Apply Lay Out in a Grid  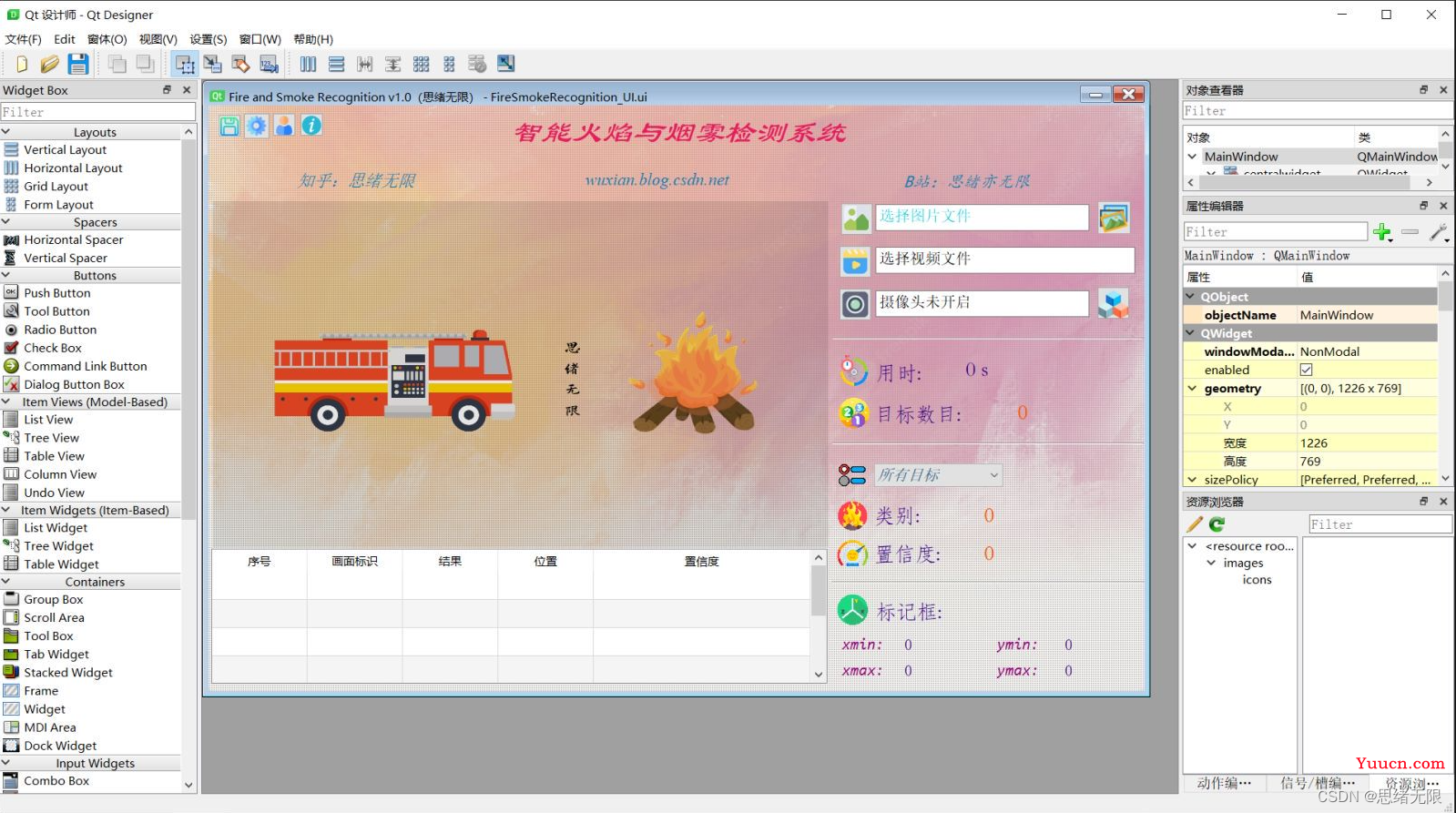(x=421, y=64)
